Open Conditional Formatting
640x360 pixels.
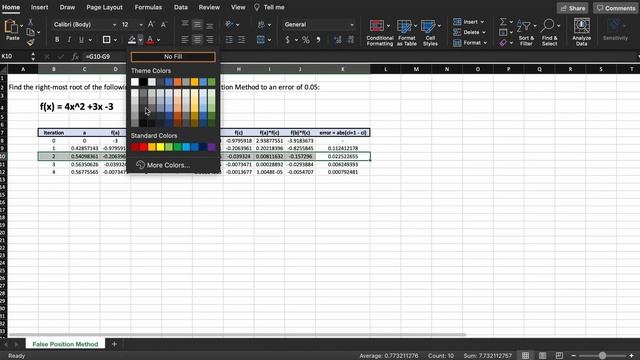379,33
